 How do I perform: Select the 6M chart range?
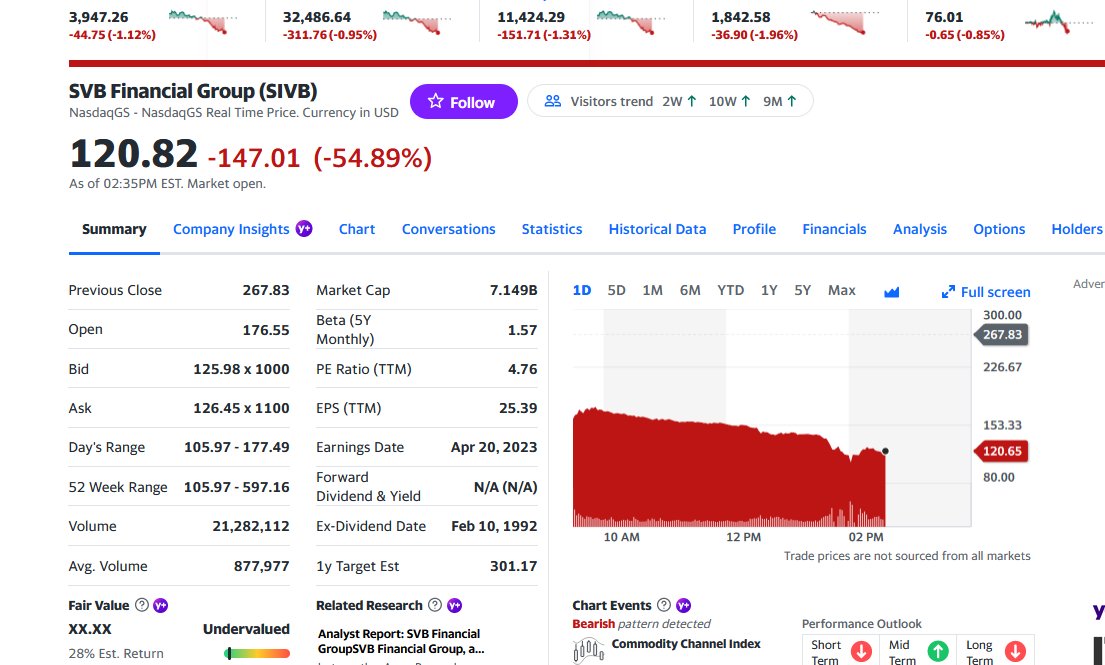[690, 290]
